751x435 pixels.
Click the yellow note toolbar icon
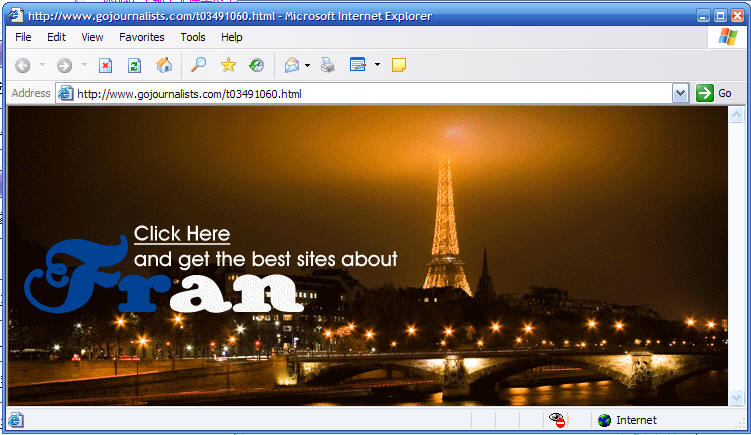(399, 66)
